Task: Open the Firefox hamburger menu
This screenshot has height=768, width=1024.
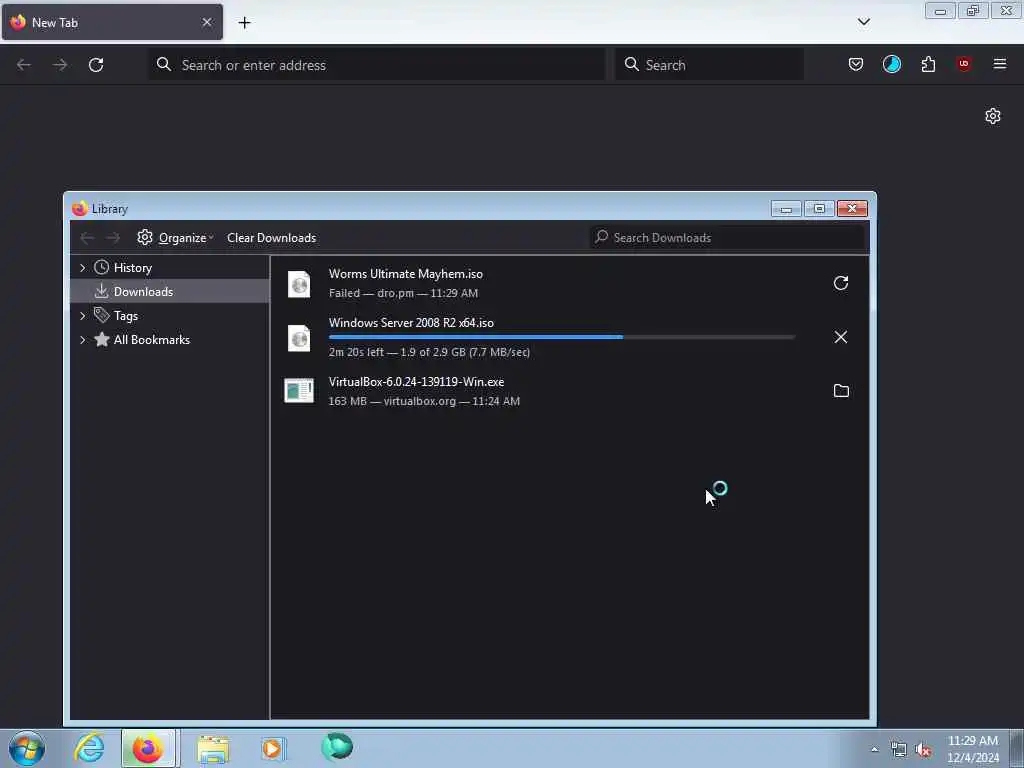Action: pyautogui.click(x=1000, y=64)
